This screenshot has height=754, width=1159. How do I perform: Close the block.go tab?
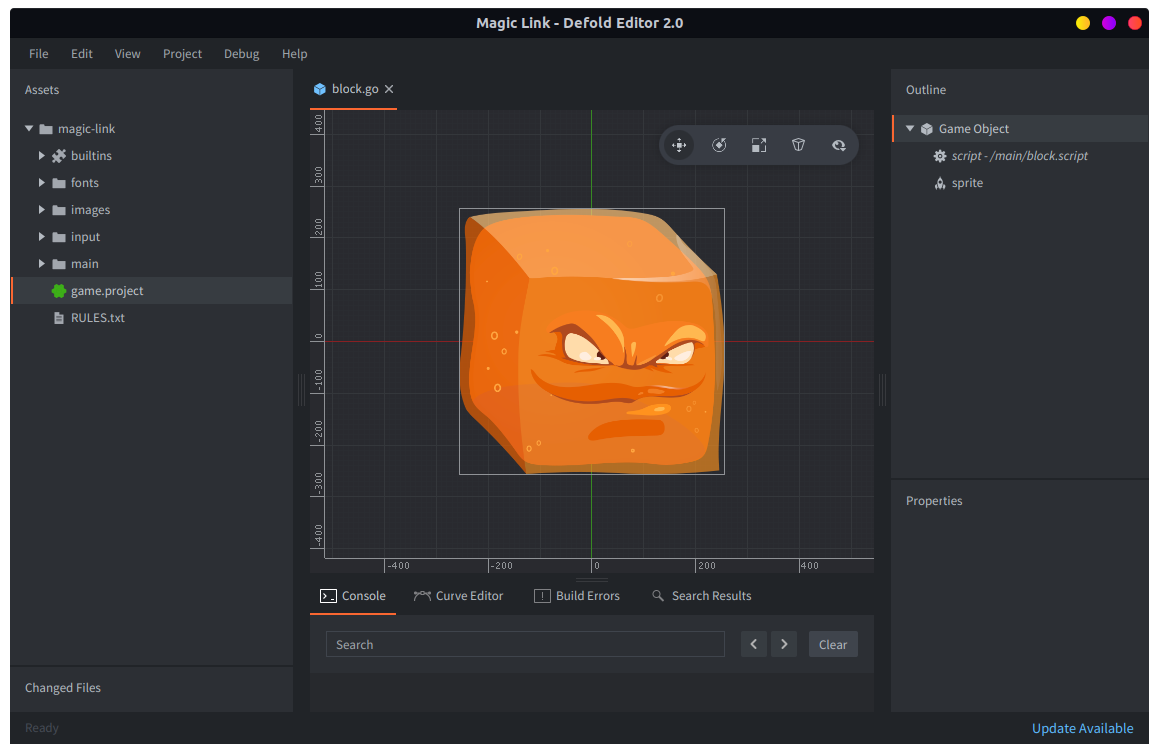coord(389,89)
